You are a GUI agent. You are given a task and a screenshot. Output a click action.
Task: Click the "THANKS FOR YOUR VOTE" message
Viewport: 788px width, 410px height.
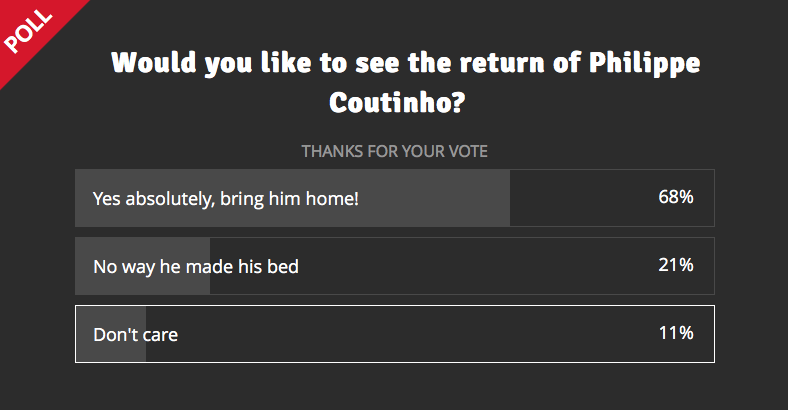pos(395,151)
